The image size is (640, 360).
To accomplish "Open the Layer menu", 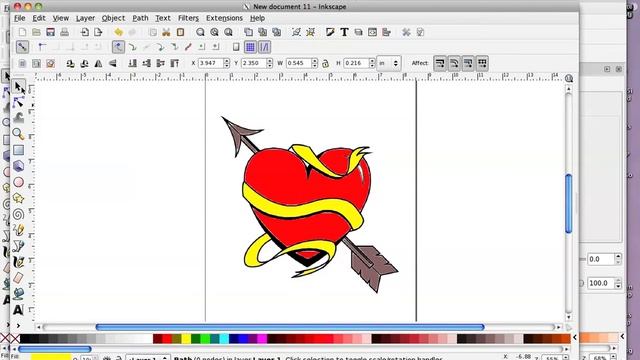I will coord(85,18).
